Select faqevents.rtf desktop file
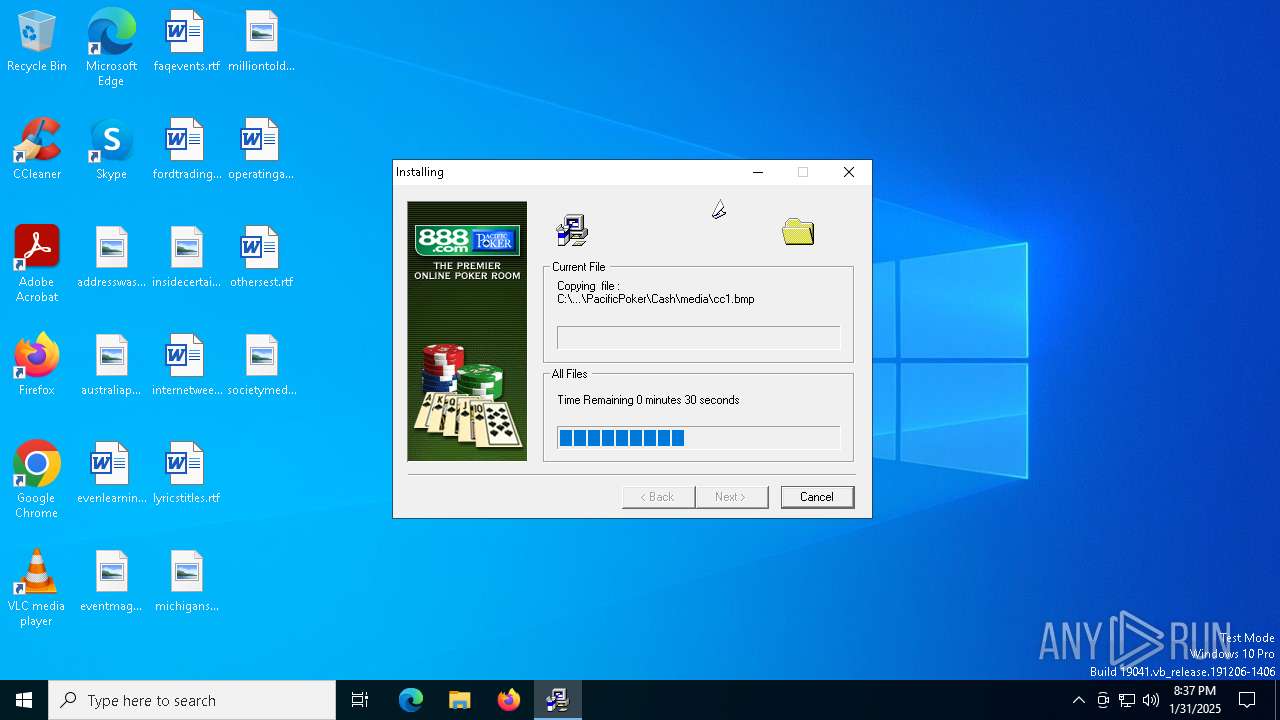This screenshot has width=1280, height=720. tap(186, 41)
